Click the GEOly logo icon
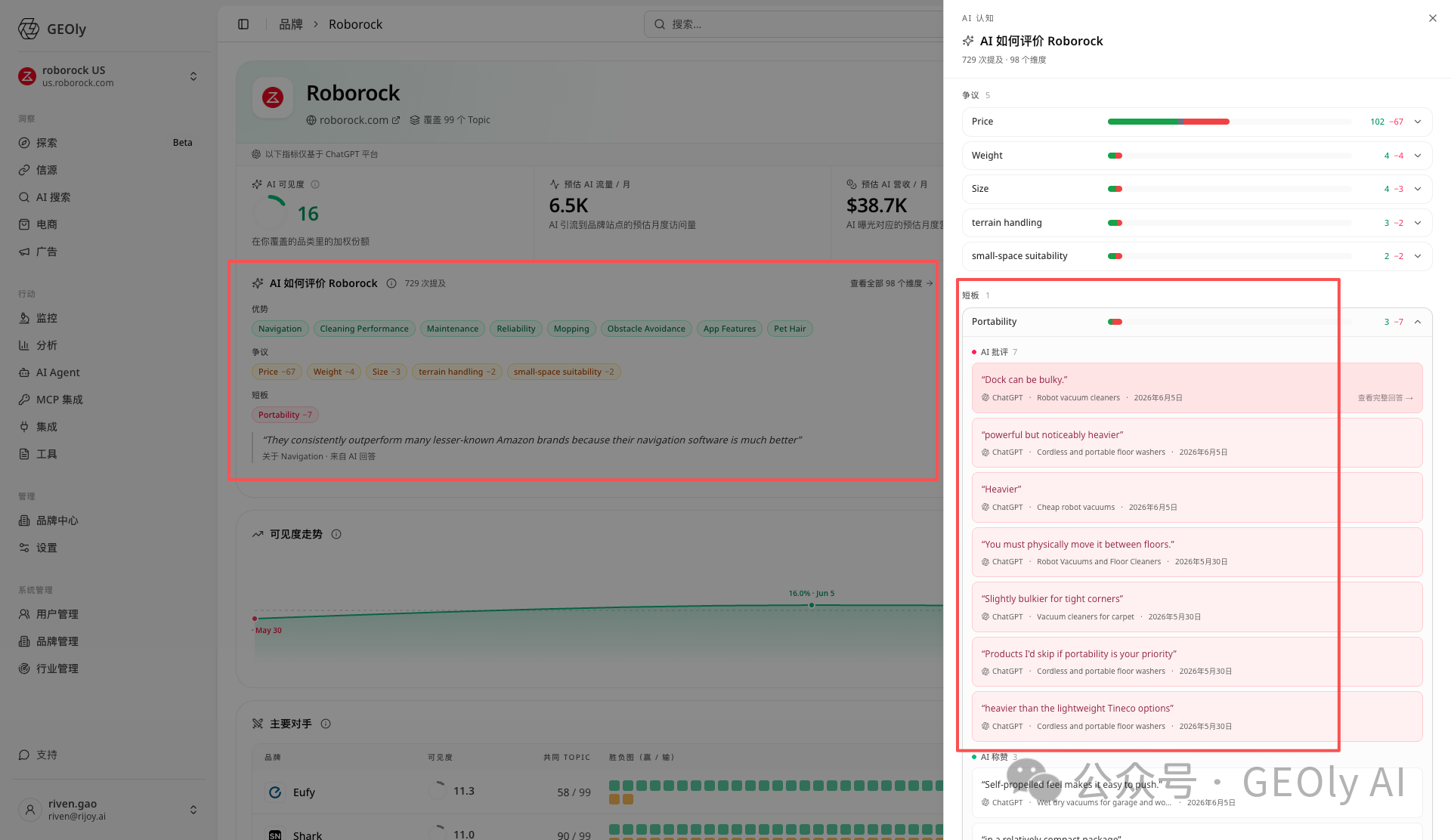1451x840 pixels. pyautogui.click(x=29, y=29)
